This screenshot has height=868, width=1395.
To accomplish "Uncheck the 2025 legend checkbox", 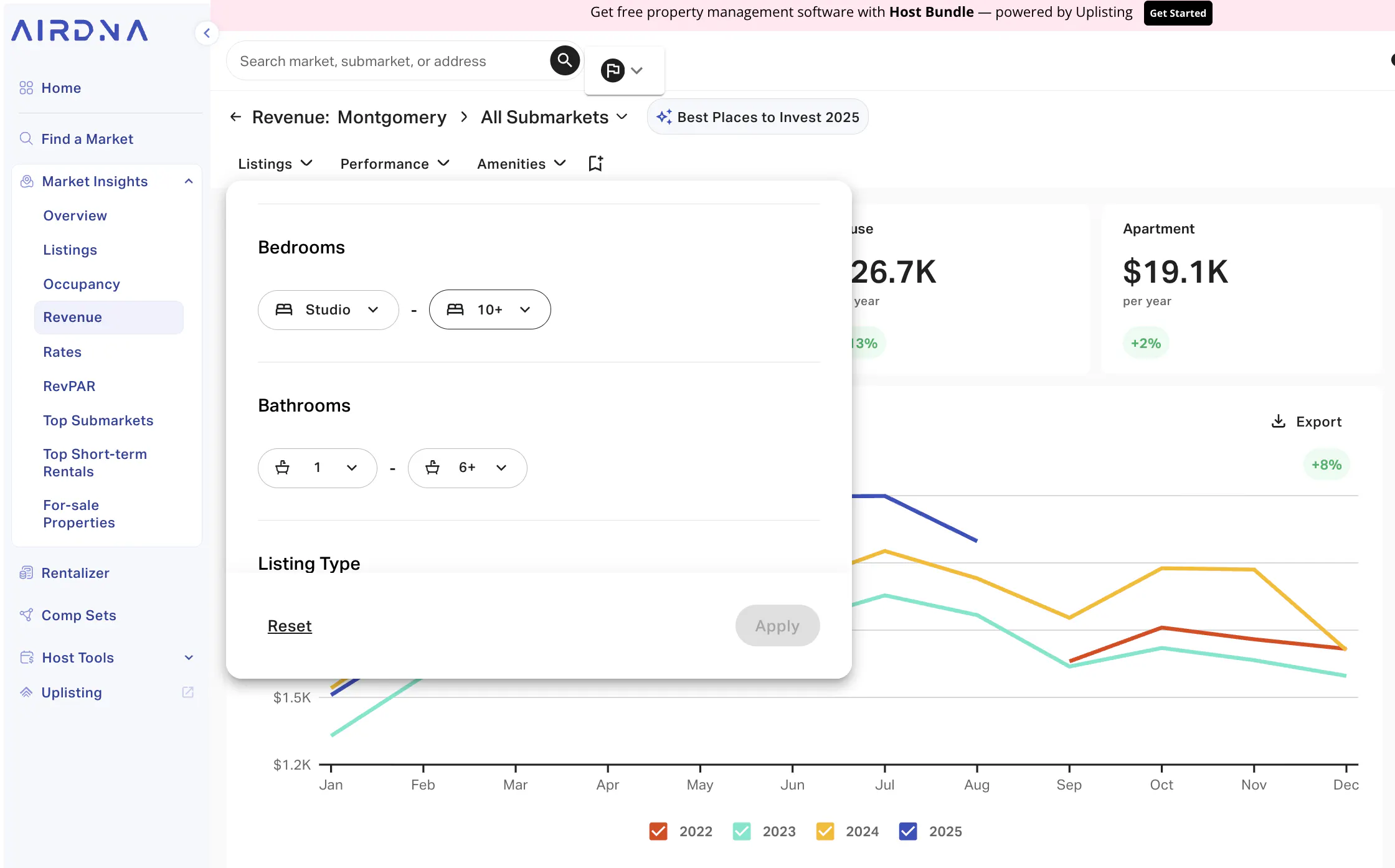I will 908,831.
